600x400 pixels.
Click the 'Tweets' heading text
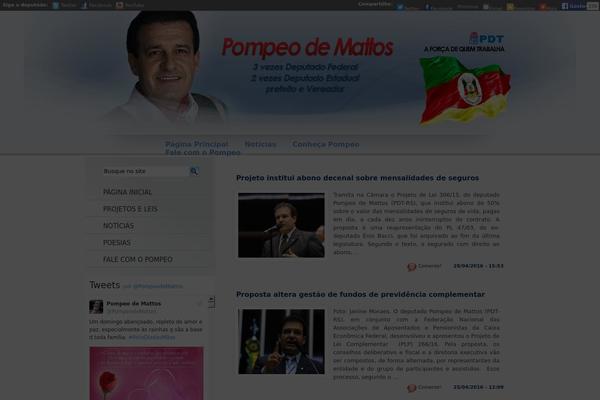104,285
